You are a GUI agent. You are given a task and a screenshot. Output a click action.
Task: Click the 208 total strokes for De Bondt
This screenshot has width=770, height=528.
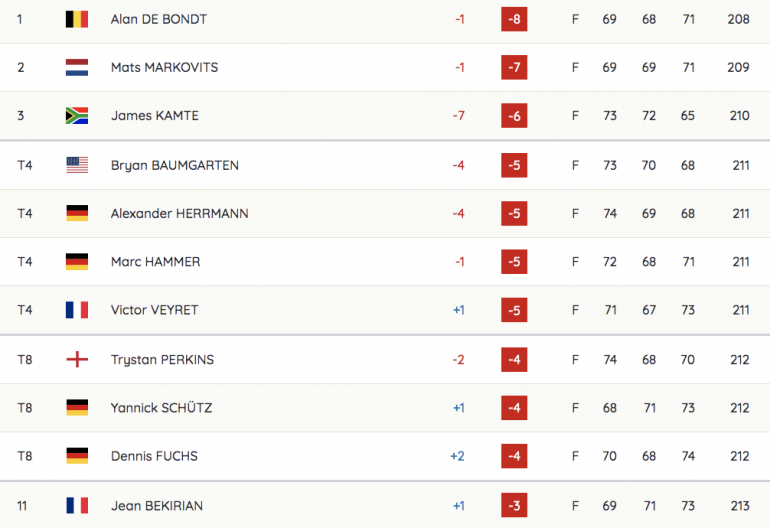[x=738, y=19]
